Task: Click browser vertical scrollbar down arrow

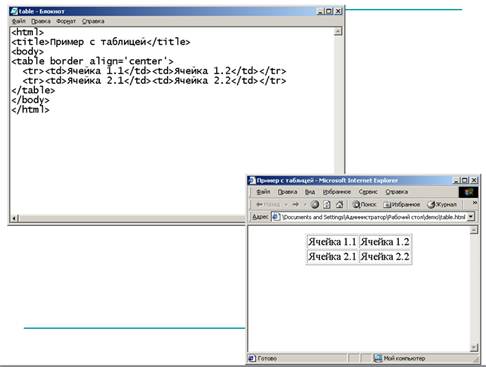Action: pos(474,348)
